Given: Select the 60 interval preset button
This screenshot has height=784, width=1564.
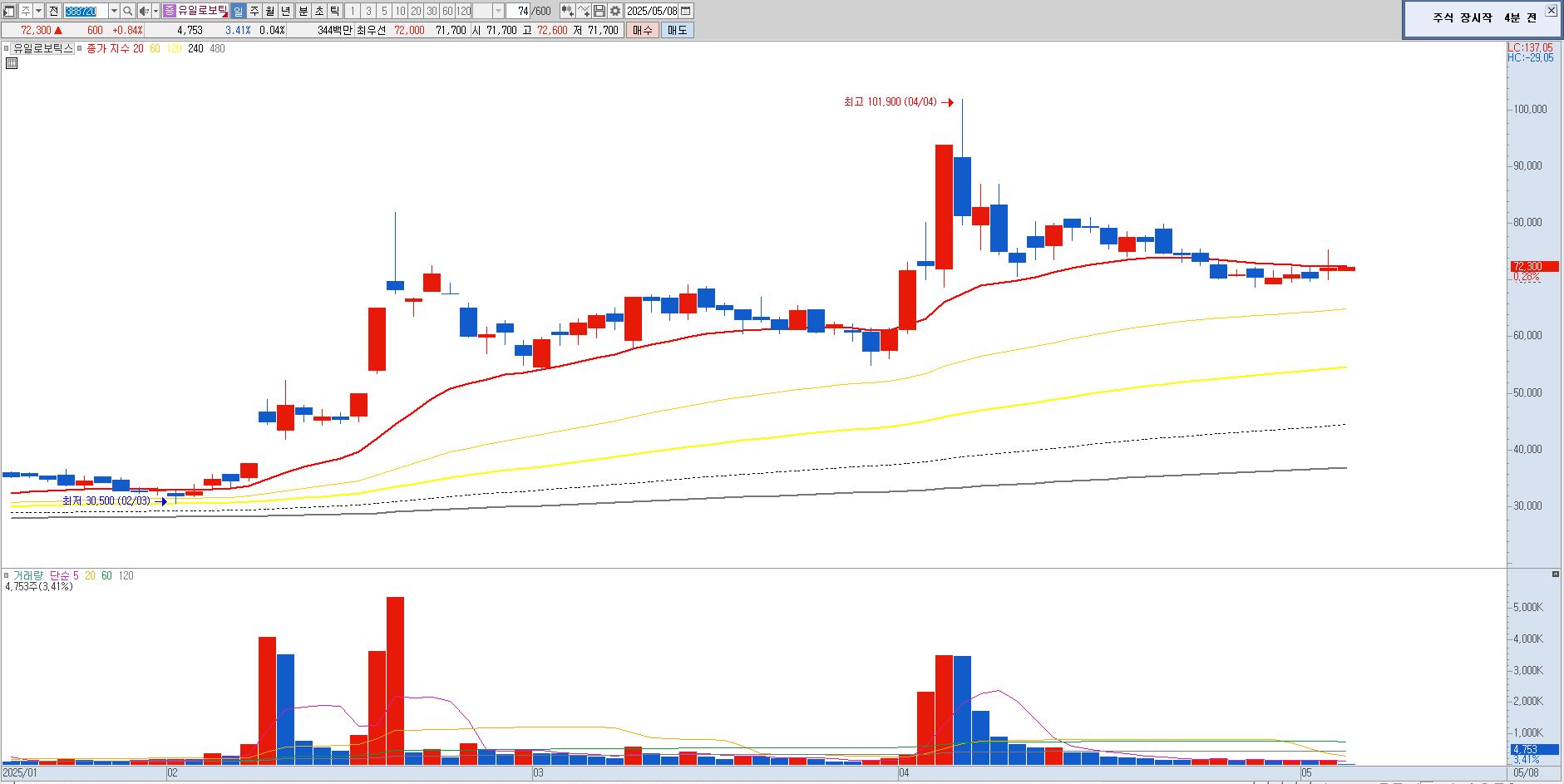Looking at the screenshot, I should point(447,11).
